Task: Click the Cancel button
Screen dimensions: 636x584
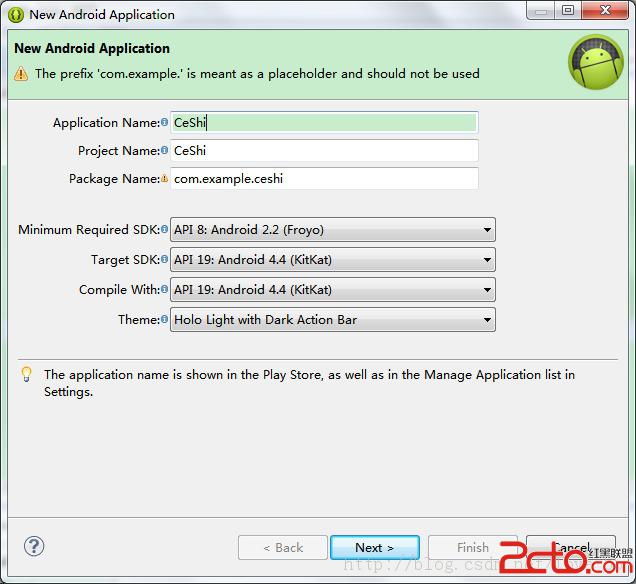Action: (571, 548)
